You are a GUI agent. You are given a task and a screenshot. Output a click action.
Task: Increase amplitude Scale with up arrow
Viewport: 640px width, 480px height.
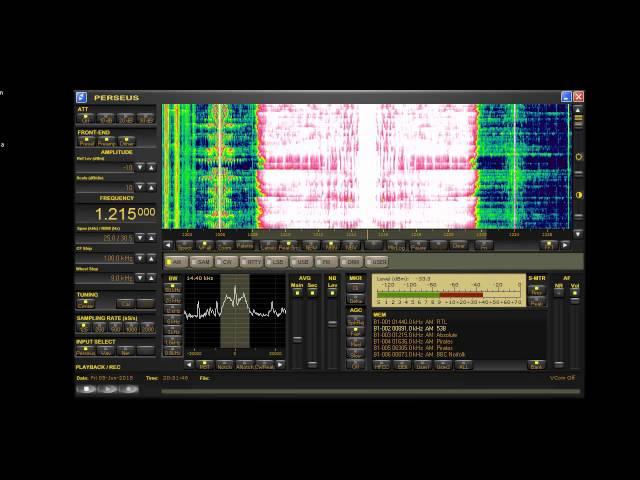tap(151, 187)
